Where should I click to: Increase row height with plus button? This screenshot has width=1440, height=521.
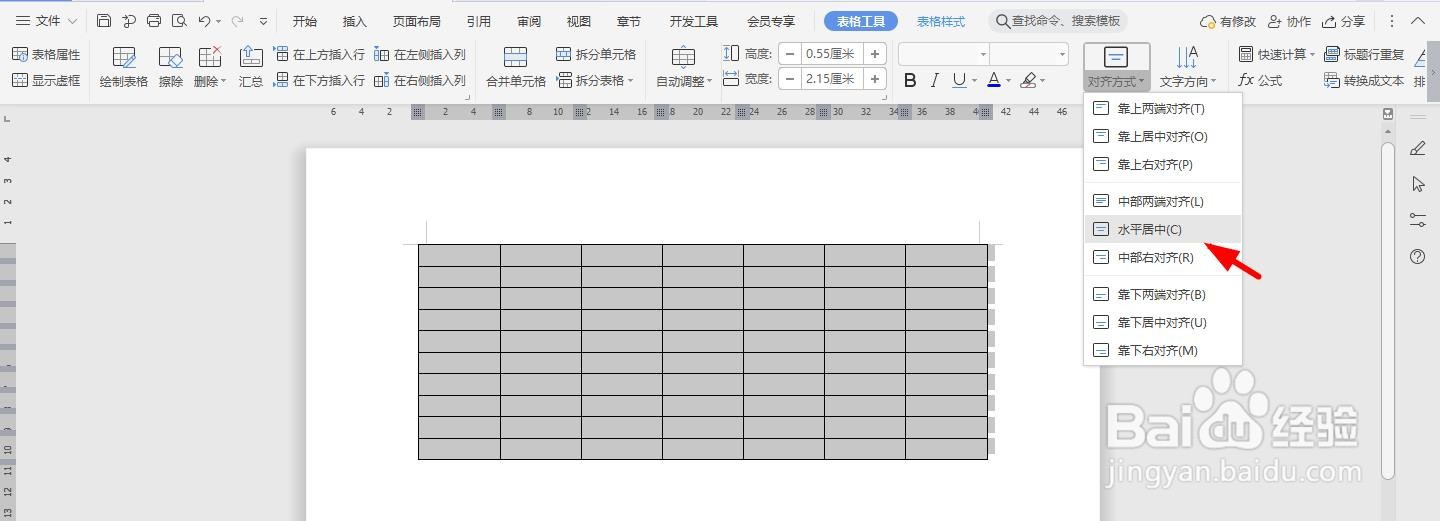click(875, 54)
